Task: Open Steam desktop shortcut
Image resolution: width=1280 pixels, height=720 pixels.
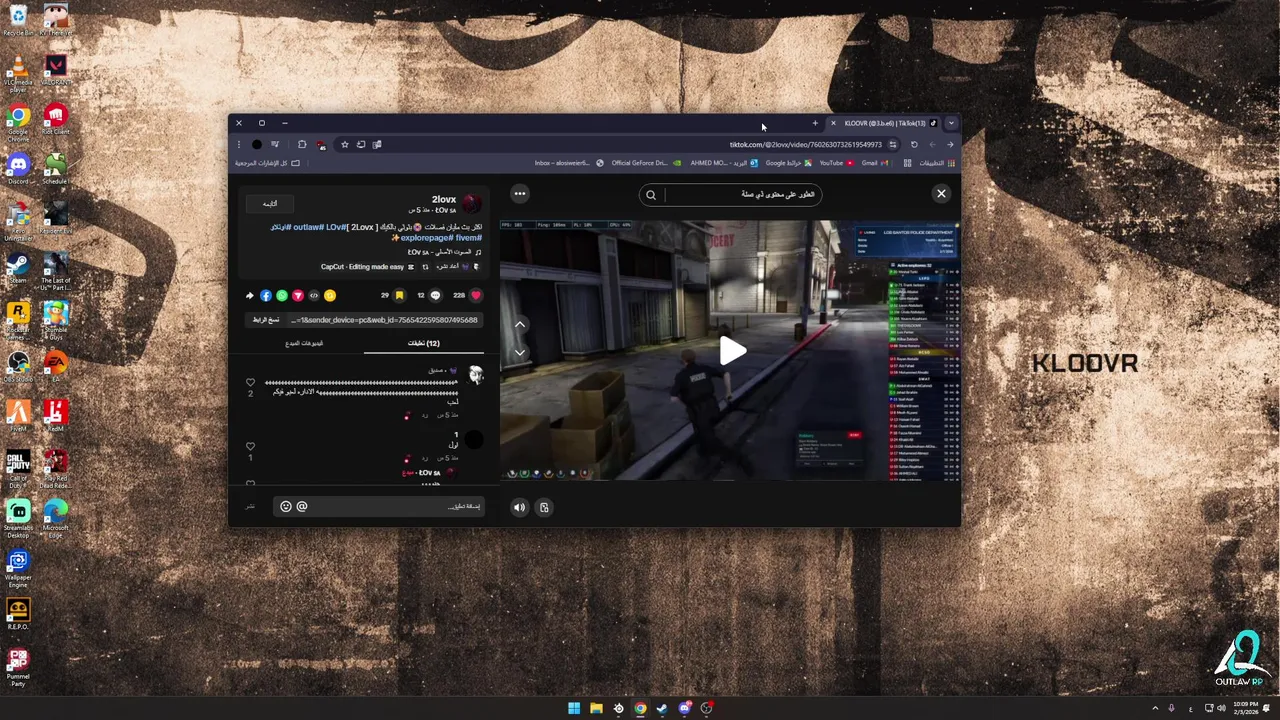Action: [x=18, y=268]
